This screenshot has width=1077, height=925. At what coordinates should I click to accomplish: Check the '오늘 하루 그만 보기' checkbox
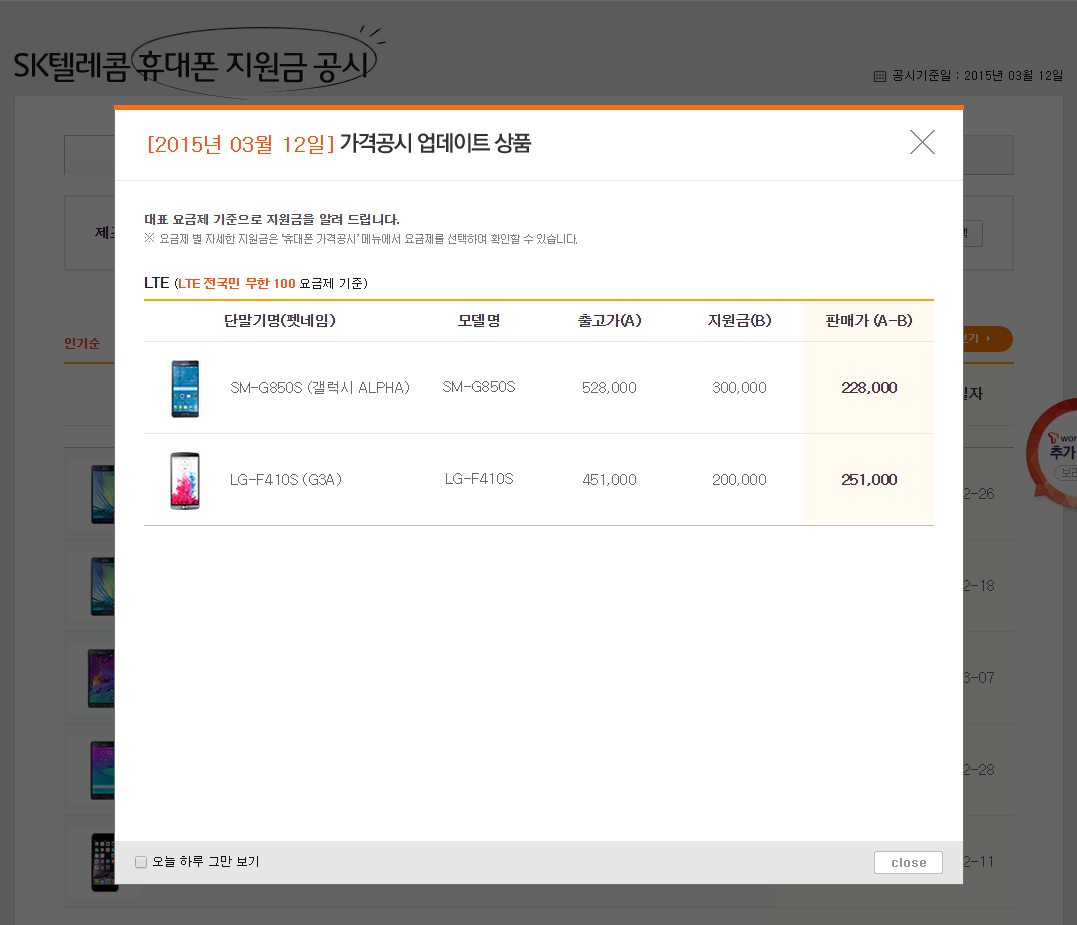point(141,862)
